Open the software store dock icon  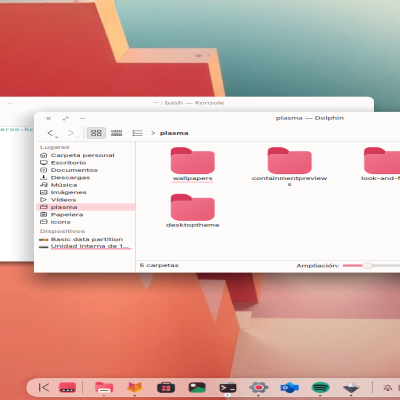tap(166, 387)
